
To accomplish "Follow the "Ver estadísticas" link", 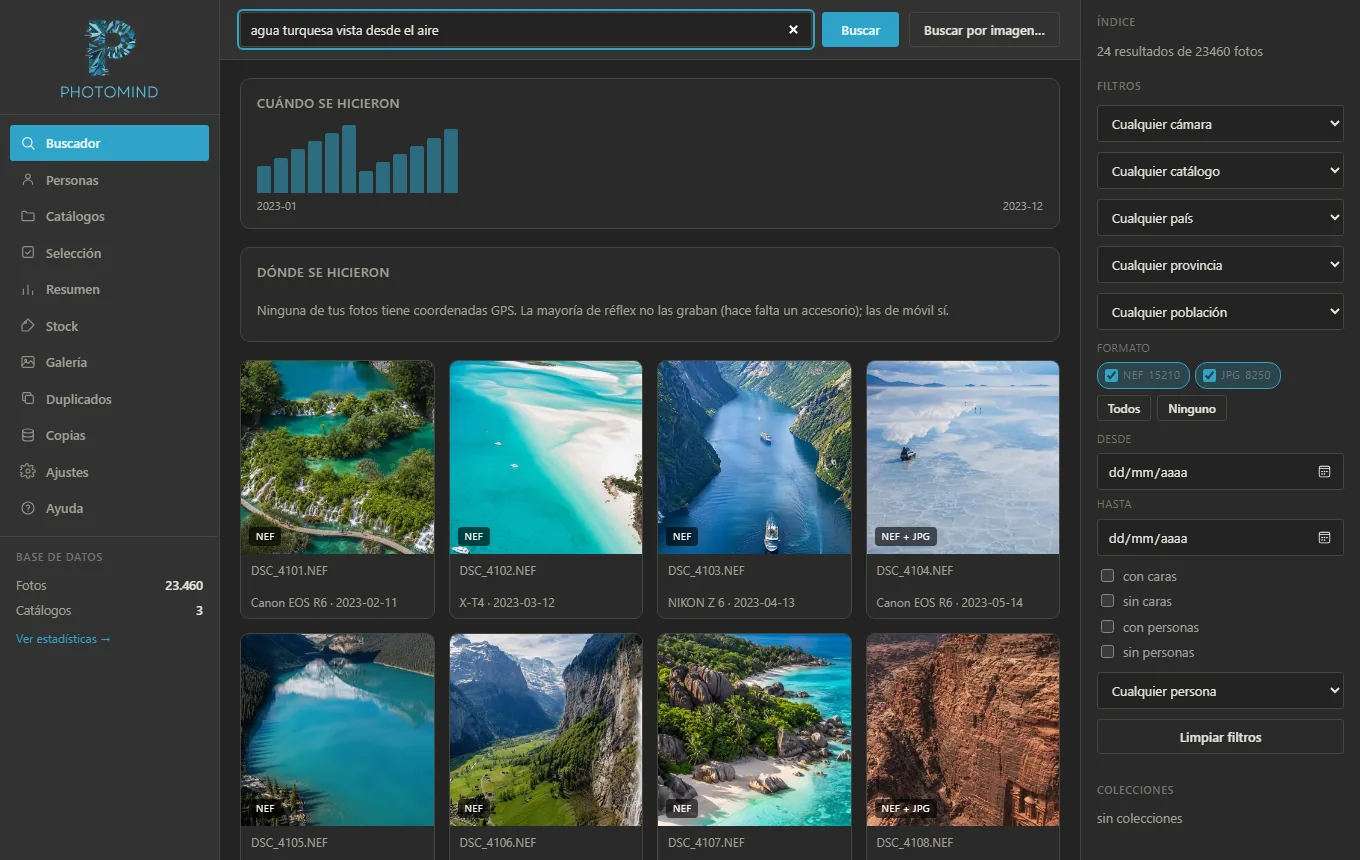I will (63, 638).
